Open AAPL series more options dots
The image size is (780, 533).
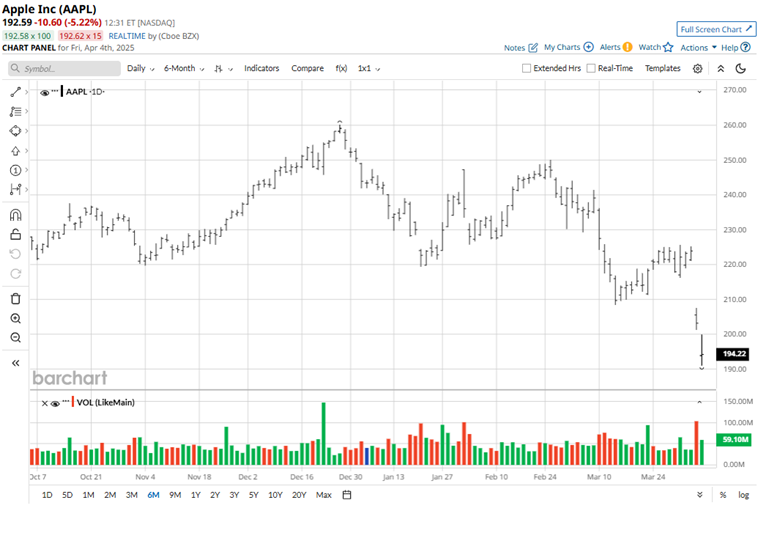[x=55, y=91]
